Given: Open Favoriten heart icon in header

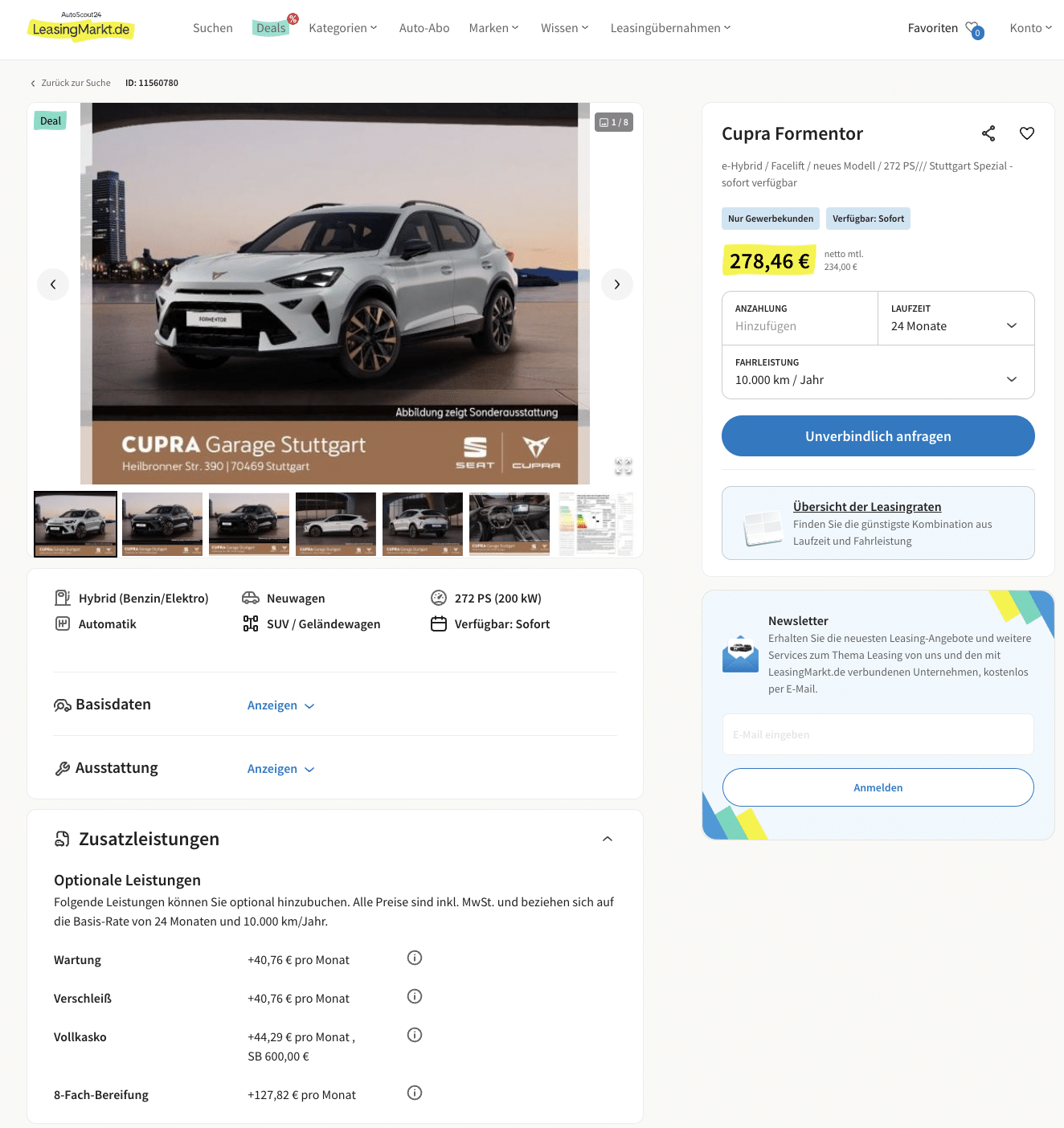Looking at the screenshot, I should pos(974,29).
